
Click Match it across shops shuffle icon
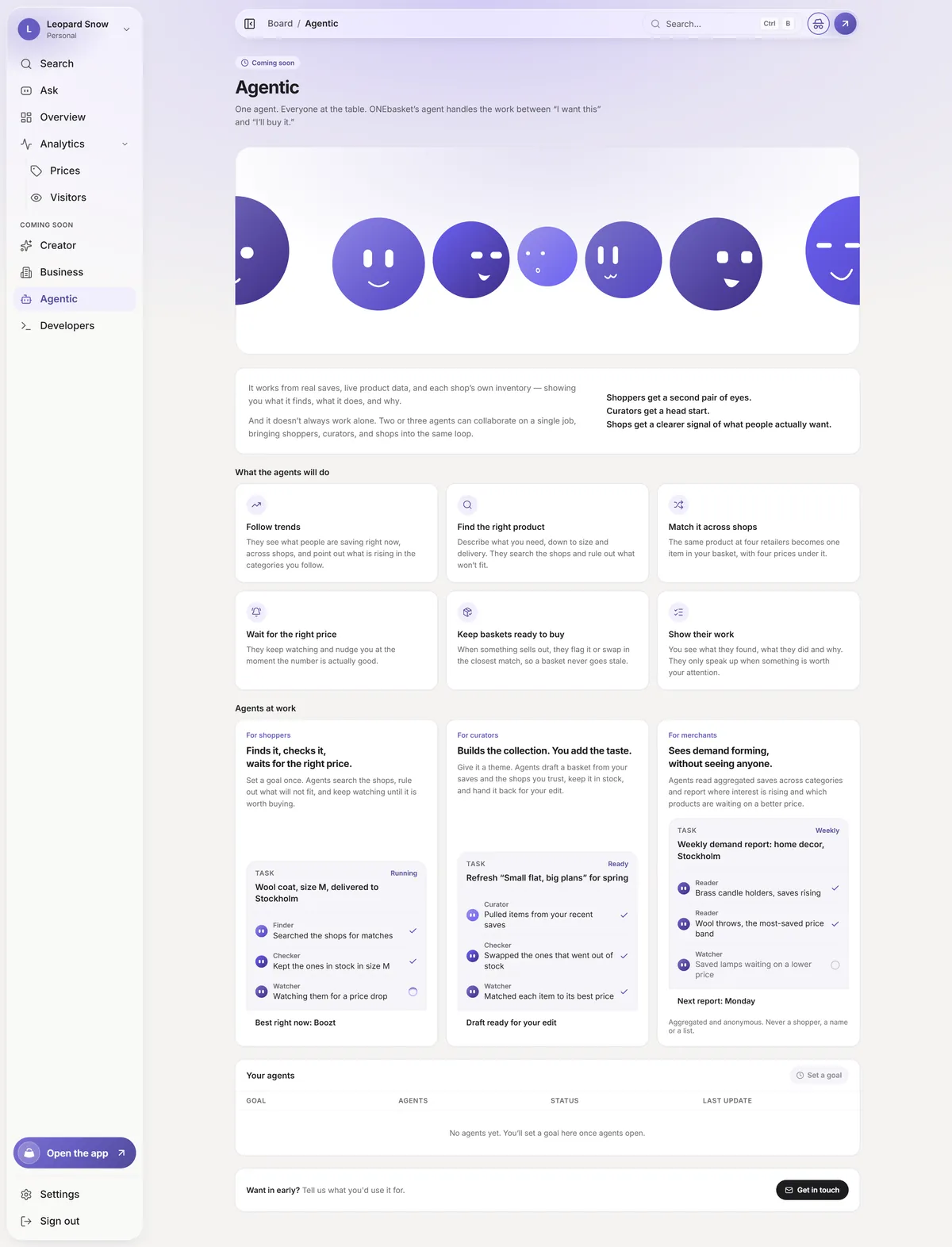[678, 505]
